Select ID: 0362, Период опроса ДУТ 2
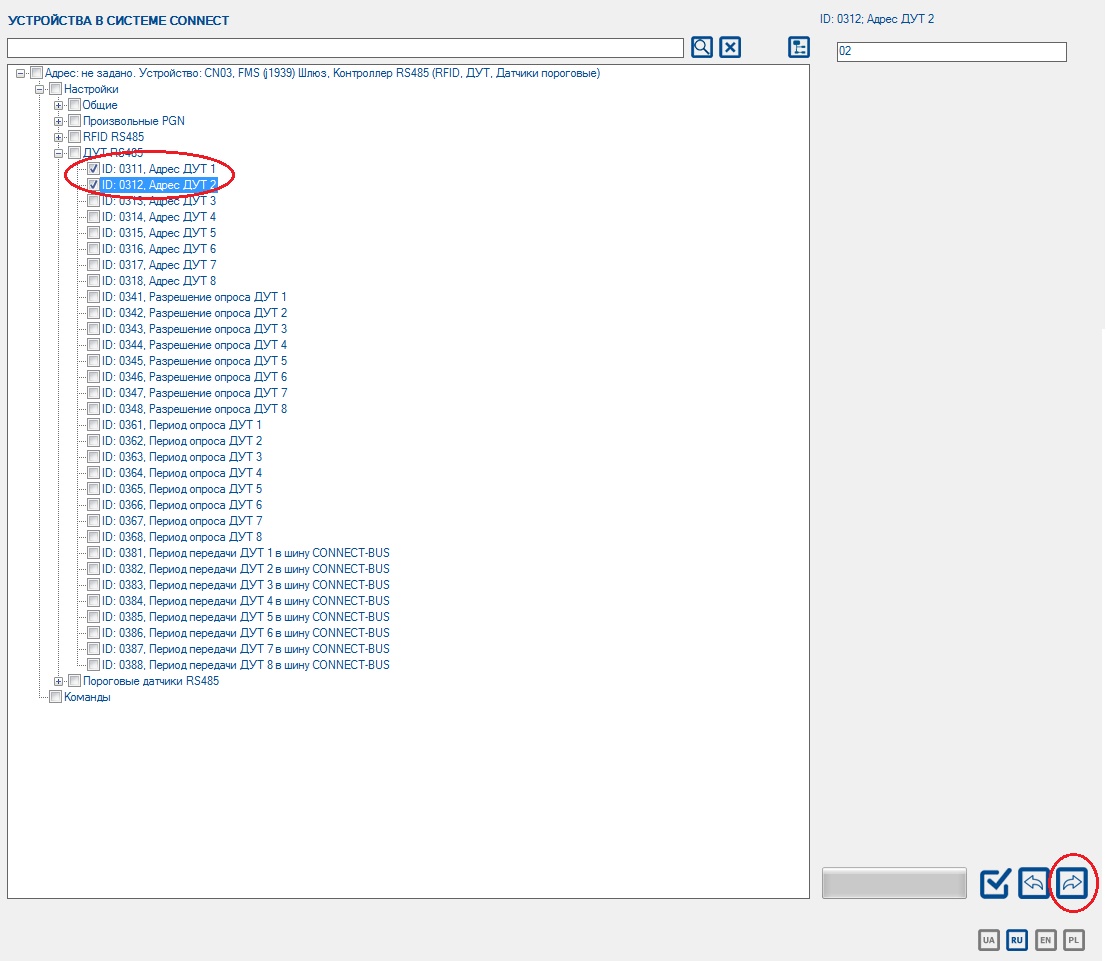This screenshot has width=1106, height=961. (x=182, y=441)
